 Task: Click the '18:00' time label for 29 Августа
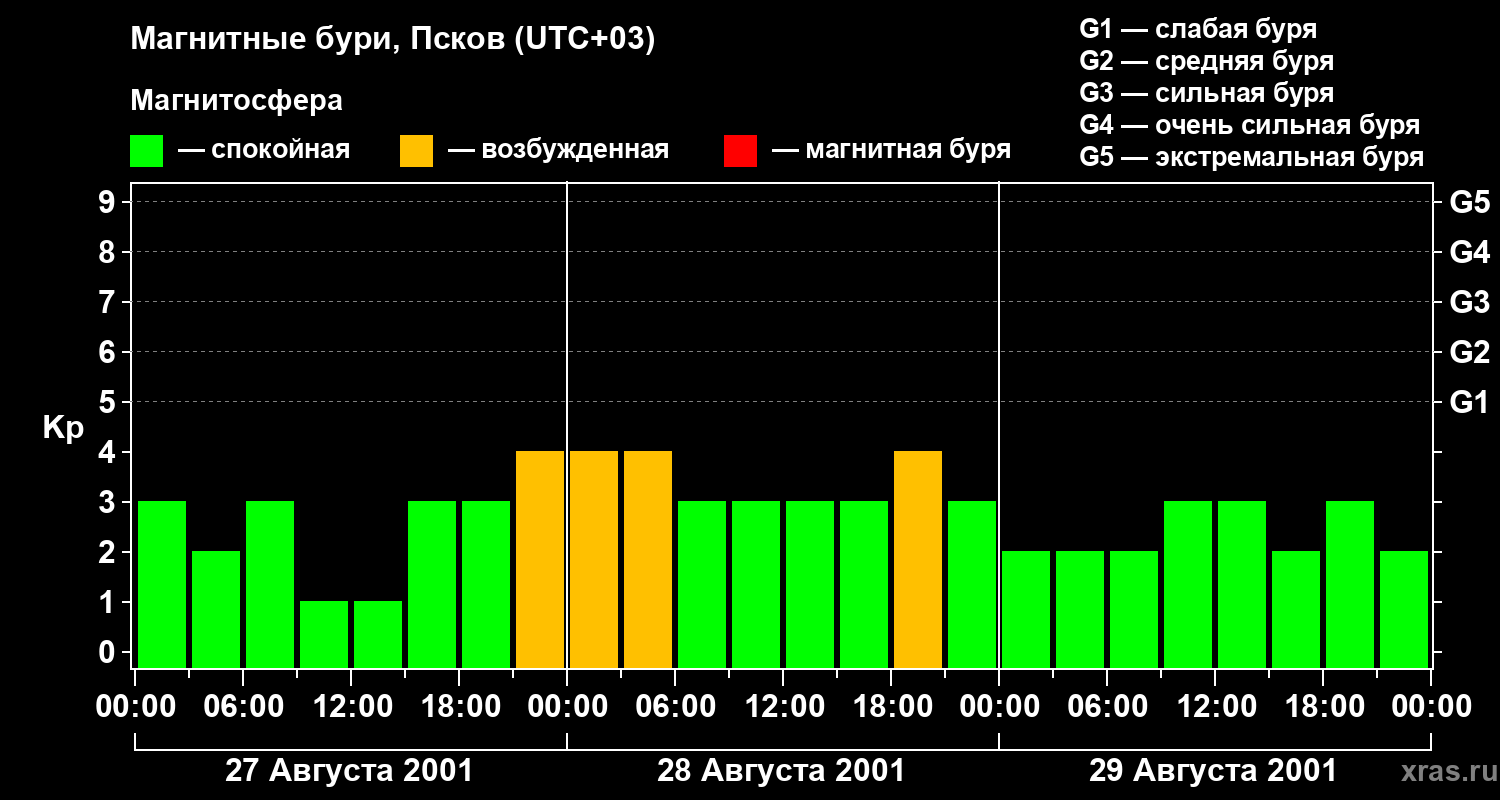coord(1323,707)
